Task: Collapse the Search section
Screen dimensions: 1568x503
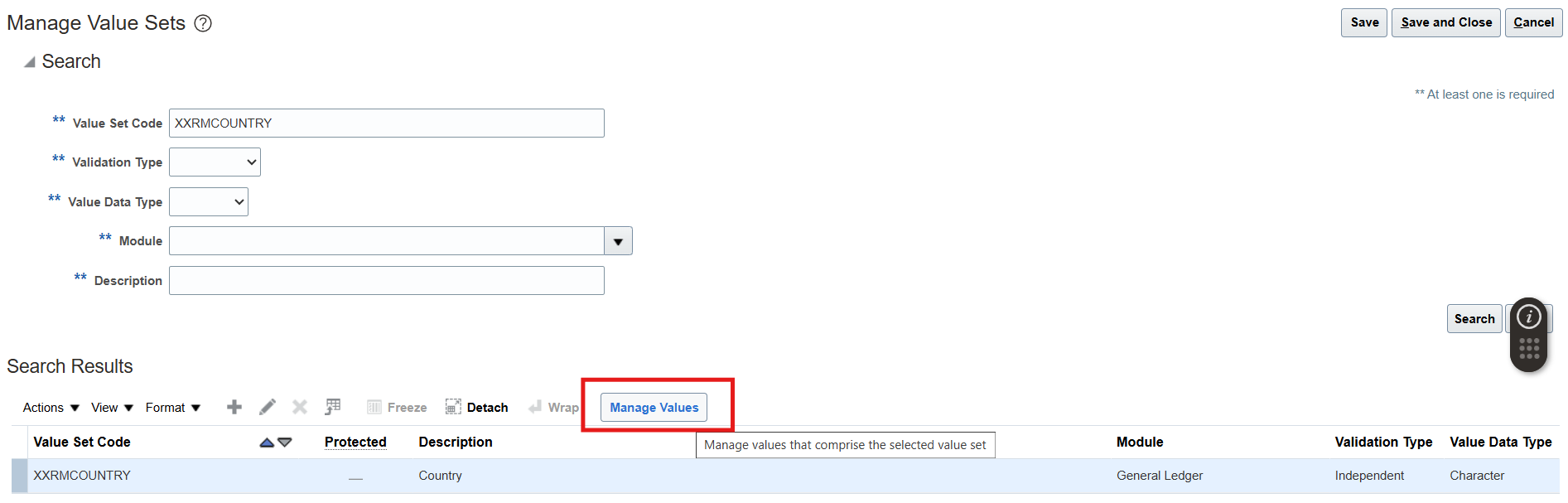Action: [x=30, y=62]
